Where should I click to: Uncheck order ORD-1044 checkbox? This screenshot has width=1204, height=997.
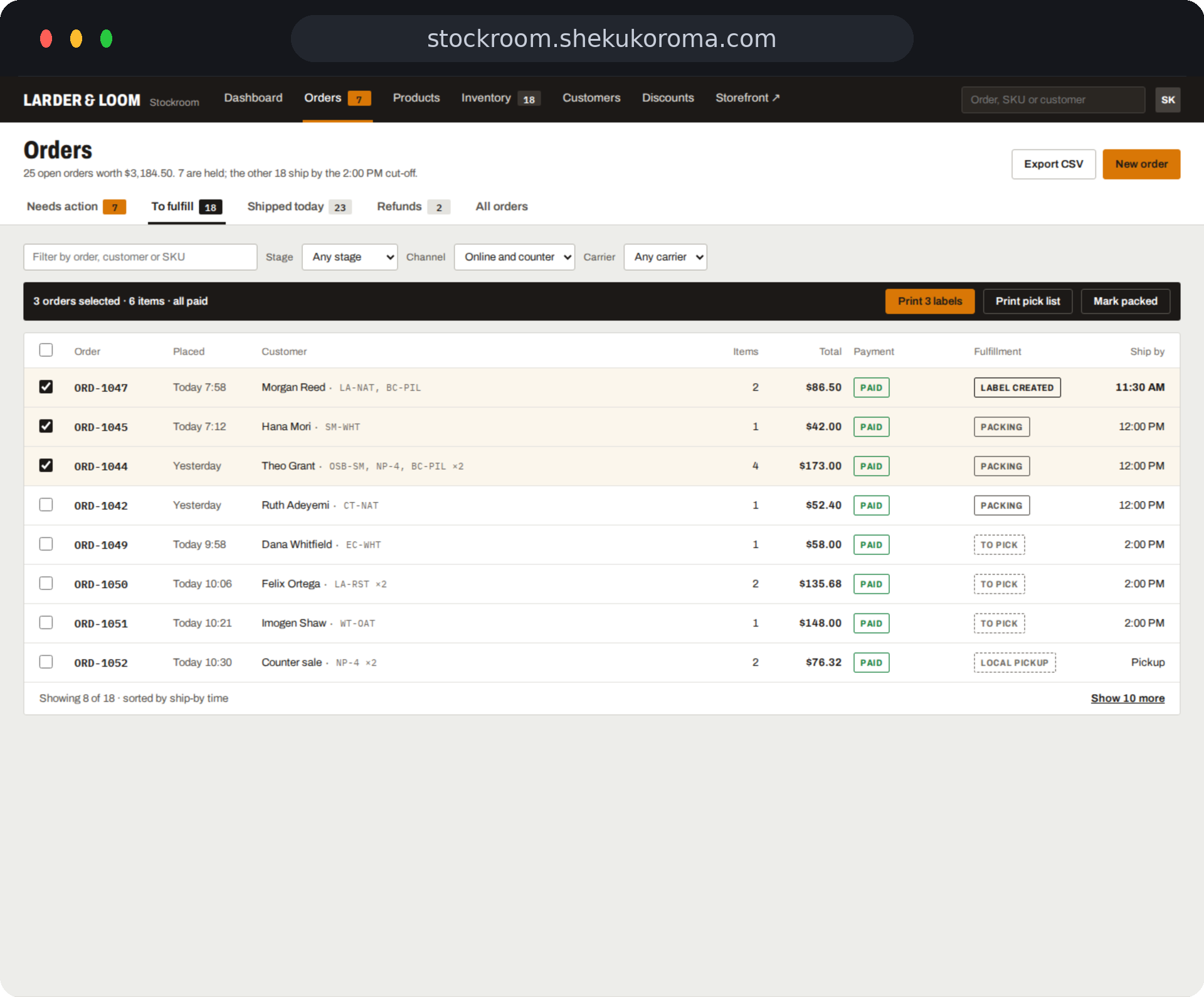pos(46,465)
